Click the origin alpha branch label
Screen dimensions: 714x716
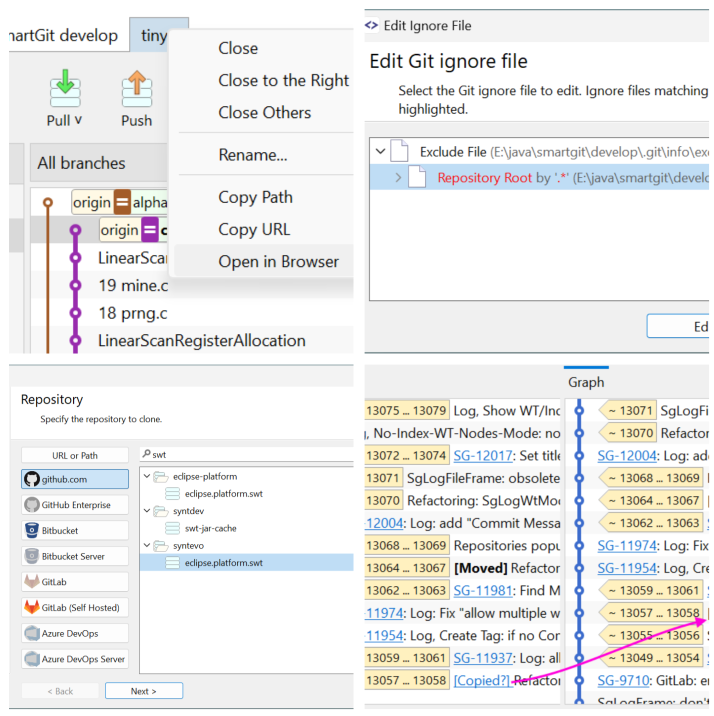(x=120, y=202)
